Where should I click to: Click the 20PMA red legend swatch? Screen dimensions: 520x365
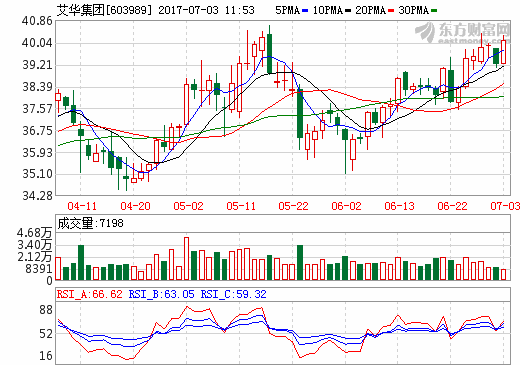click(x=391, y=11)
